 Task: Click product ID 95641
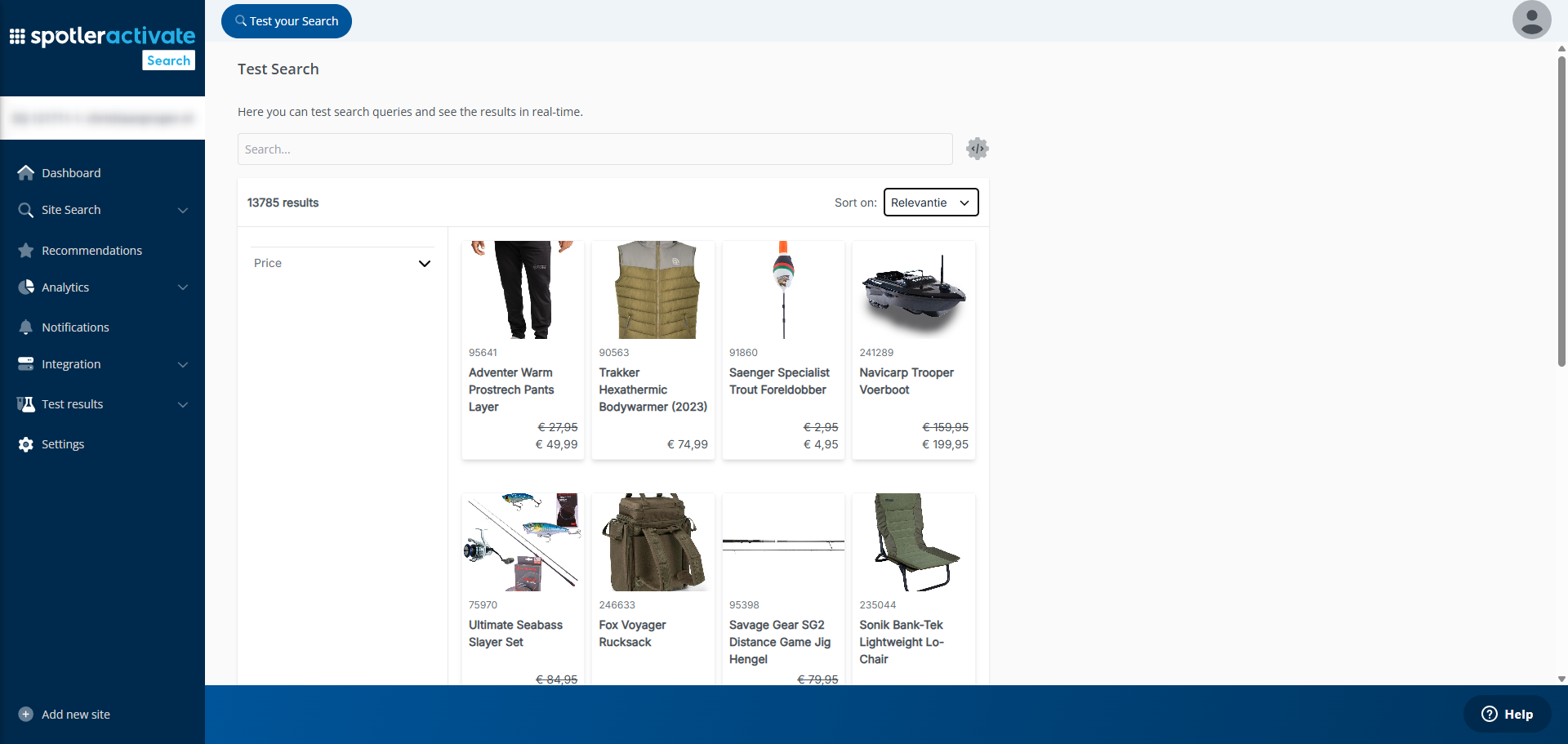pyautogui.click(x=483, y=353)
